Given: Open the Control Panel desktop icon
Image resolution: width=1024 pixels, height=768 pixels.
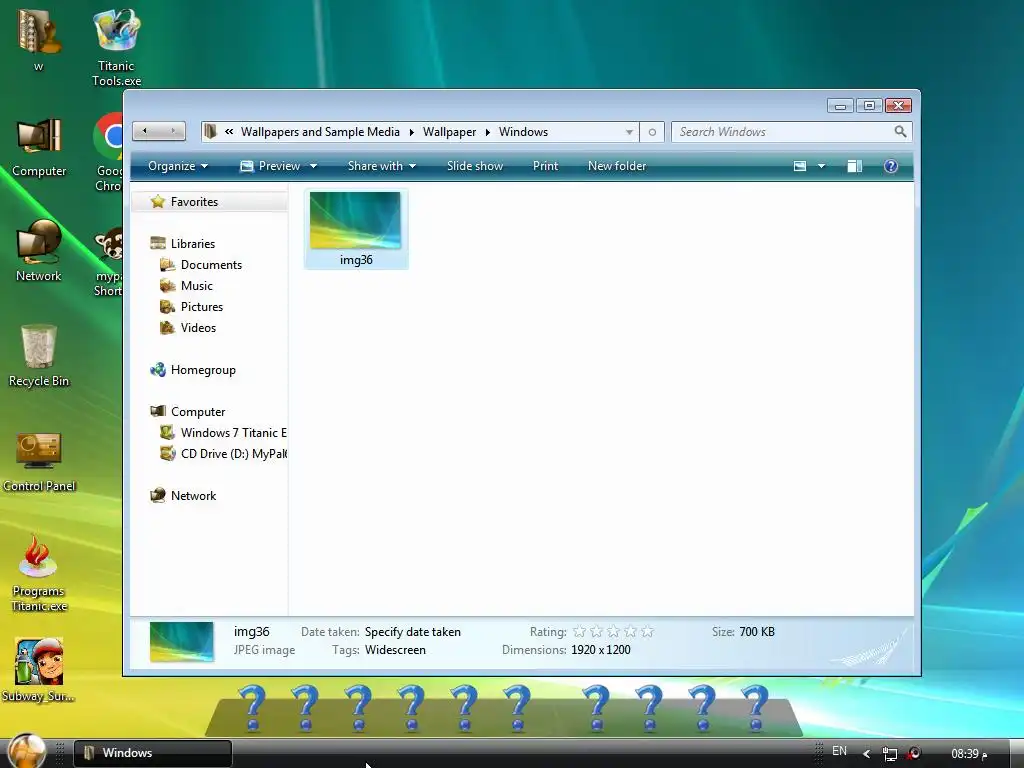Looking at the screenshot, I should pyautogui.click(x=39, y=460).
